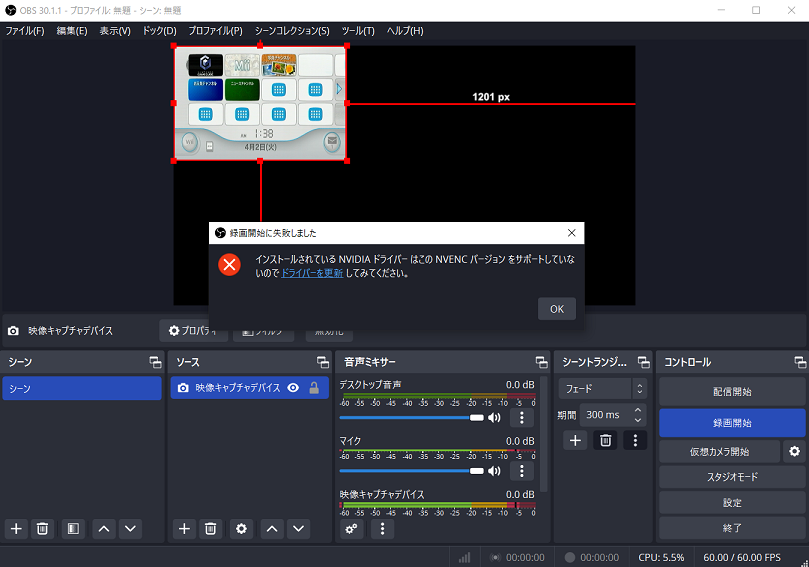
Task: Click OK in the recording failed dialog
Action: pos(557,309)
